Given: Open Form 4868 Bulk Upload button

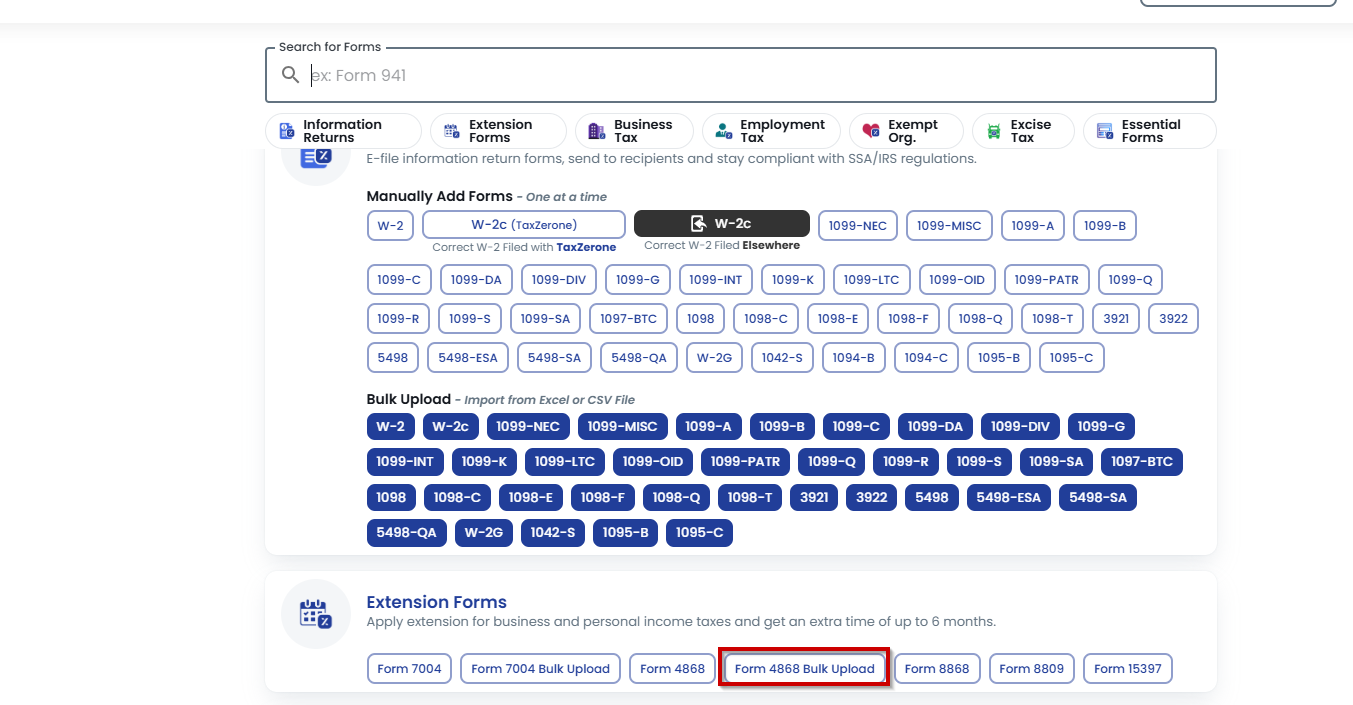Looking at the screenshot, I should click(x=804, y=668).
